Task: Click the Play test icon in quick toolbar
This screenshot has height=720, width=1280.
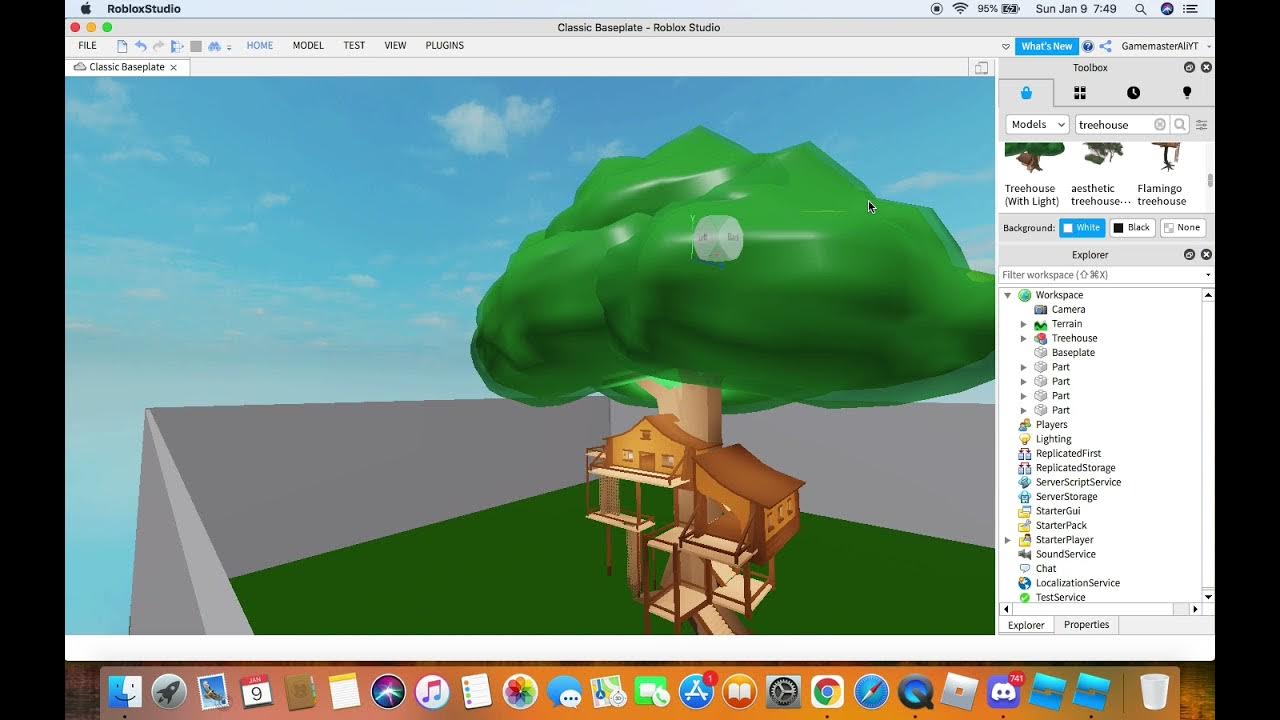Action: 177,46
